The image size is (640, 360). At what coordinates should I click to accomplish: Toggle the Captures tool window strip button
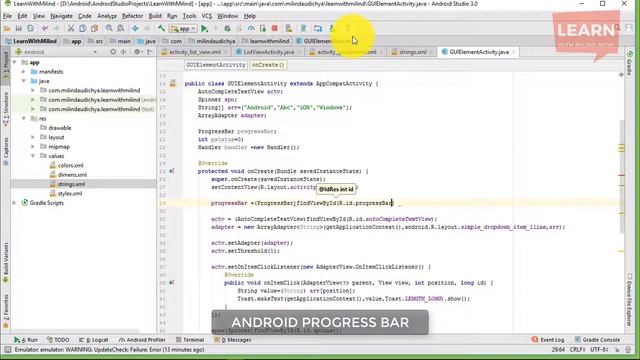[6, 152]
